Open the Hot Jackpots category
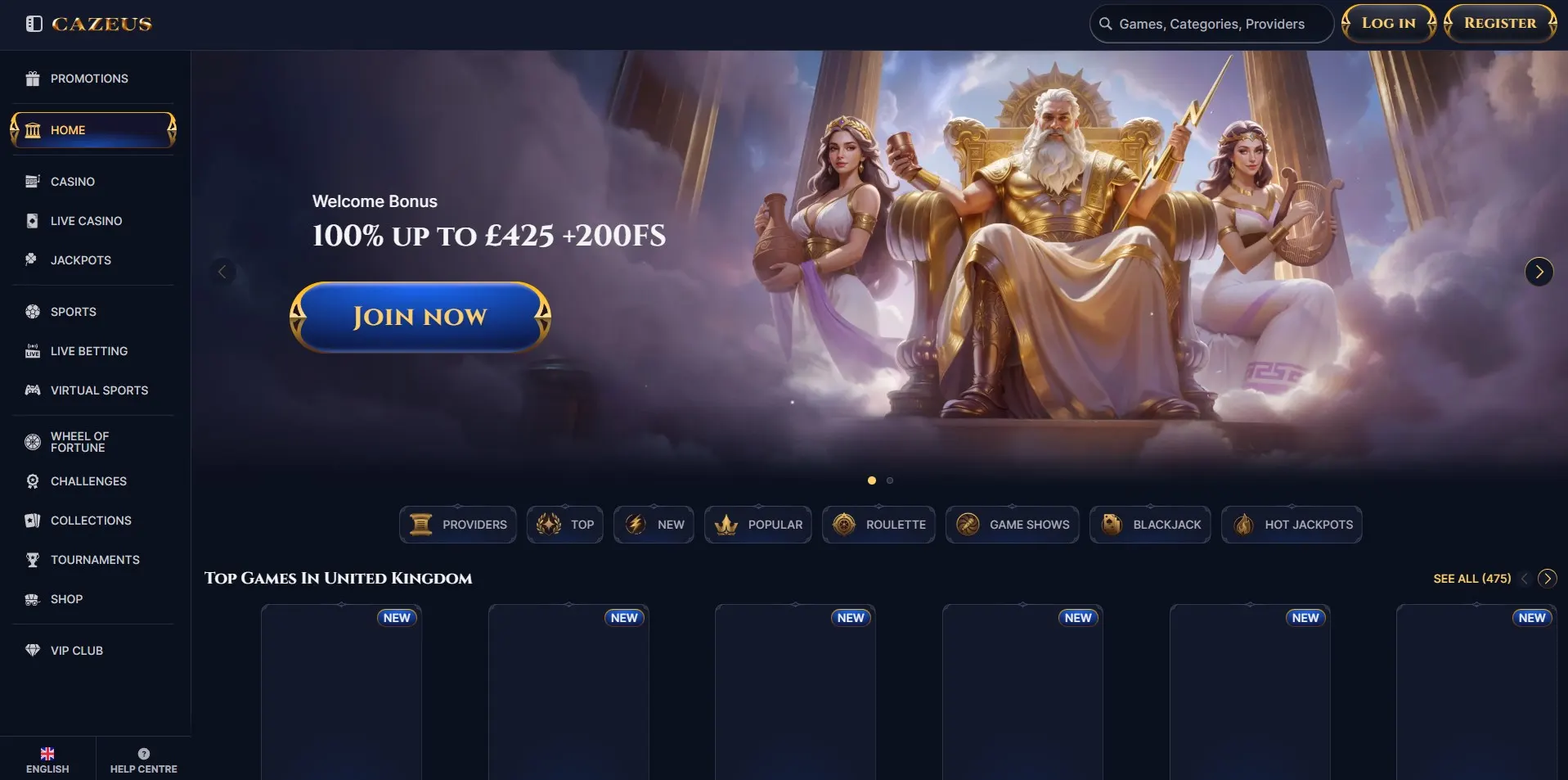The height and width of the screenshot is (780, 1568). pyautogui.click(x=1292, y=525)
